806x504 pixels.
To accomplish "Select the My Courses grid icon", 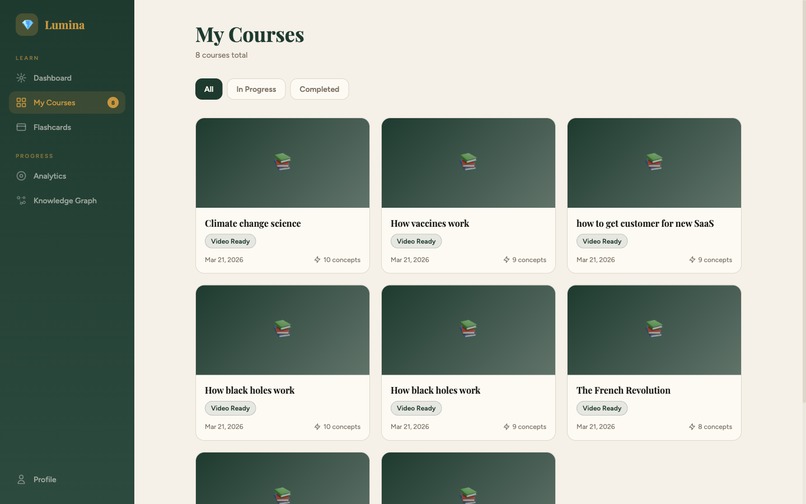I will (x=21, y=103).
